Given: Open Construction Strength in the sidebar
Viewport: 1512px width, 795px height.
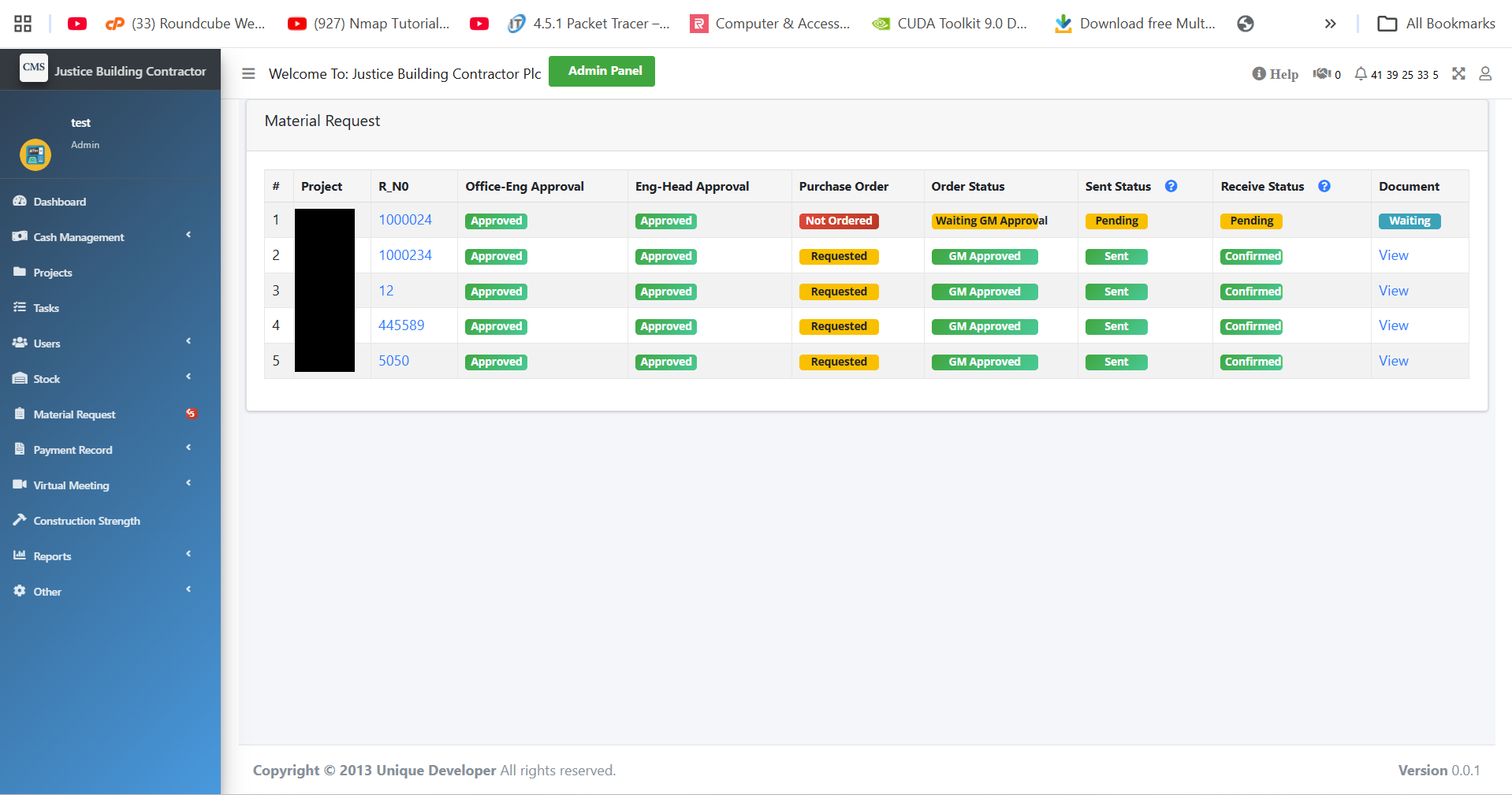Looking at the screenshot, I should click(87, 521).
